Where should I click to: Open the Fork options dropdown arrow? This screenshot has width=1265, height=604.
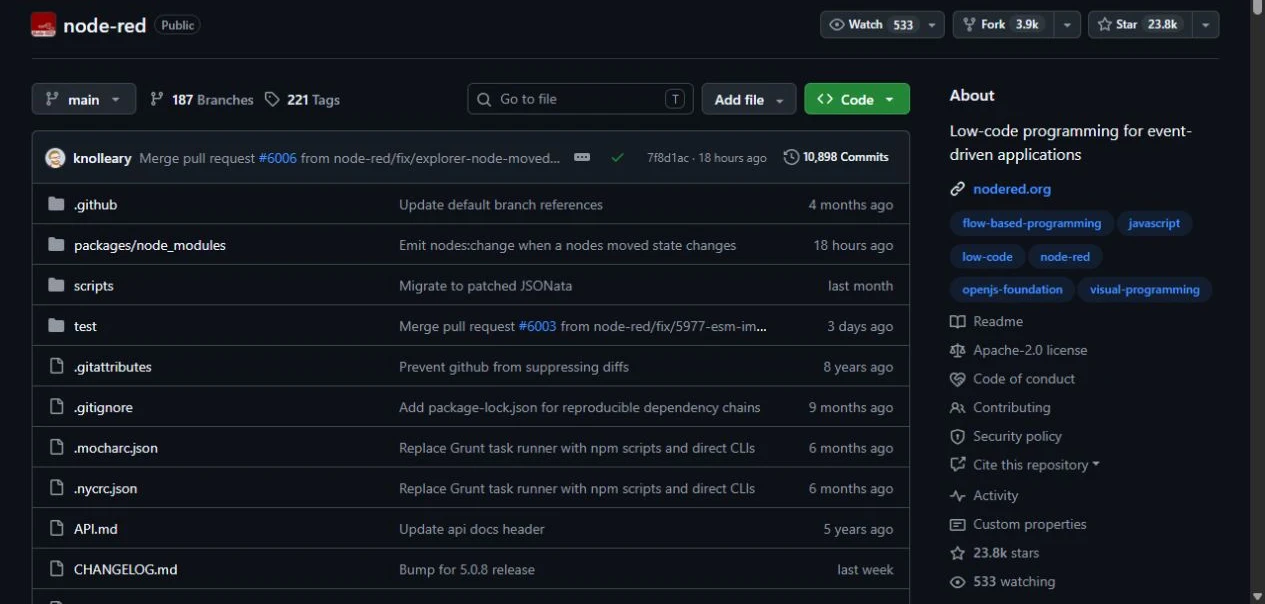pos(1067,25)
